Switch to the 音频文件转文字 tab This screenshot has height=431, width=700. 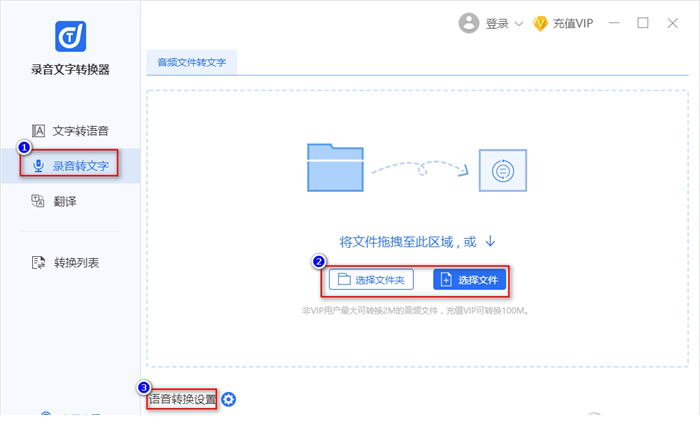click(192, 62)
